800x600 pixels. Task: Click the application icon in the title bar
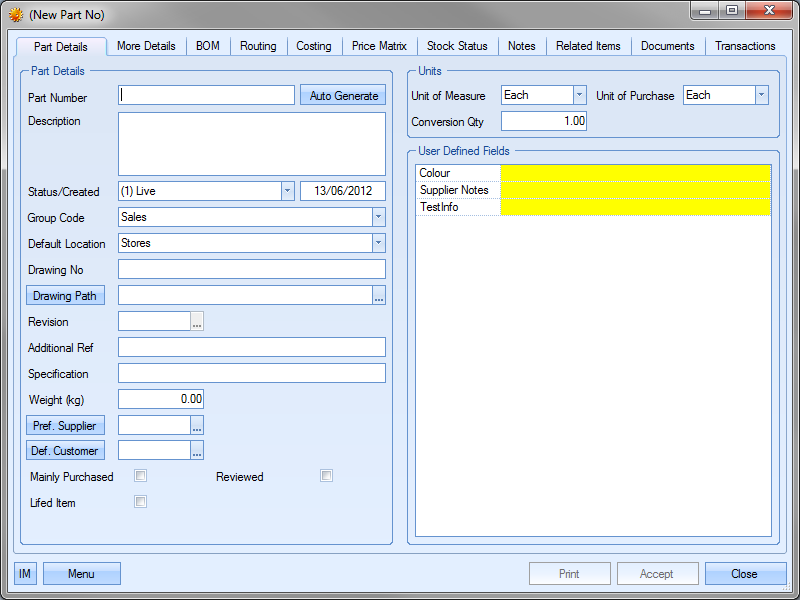(16, 15)
